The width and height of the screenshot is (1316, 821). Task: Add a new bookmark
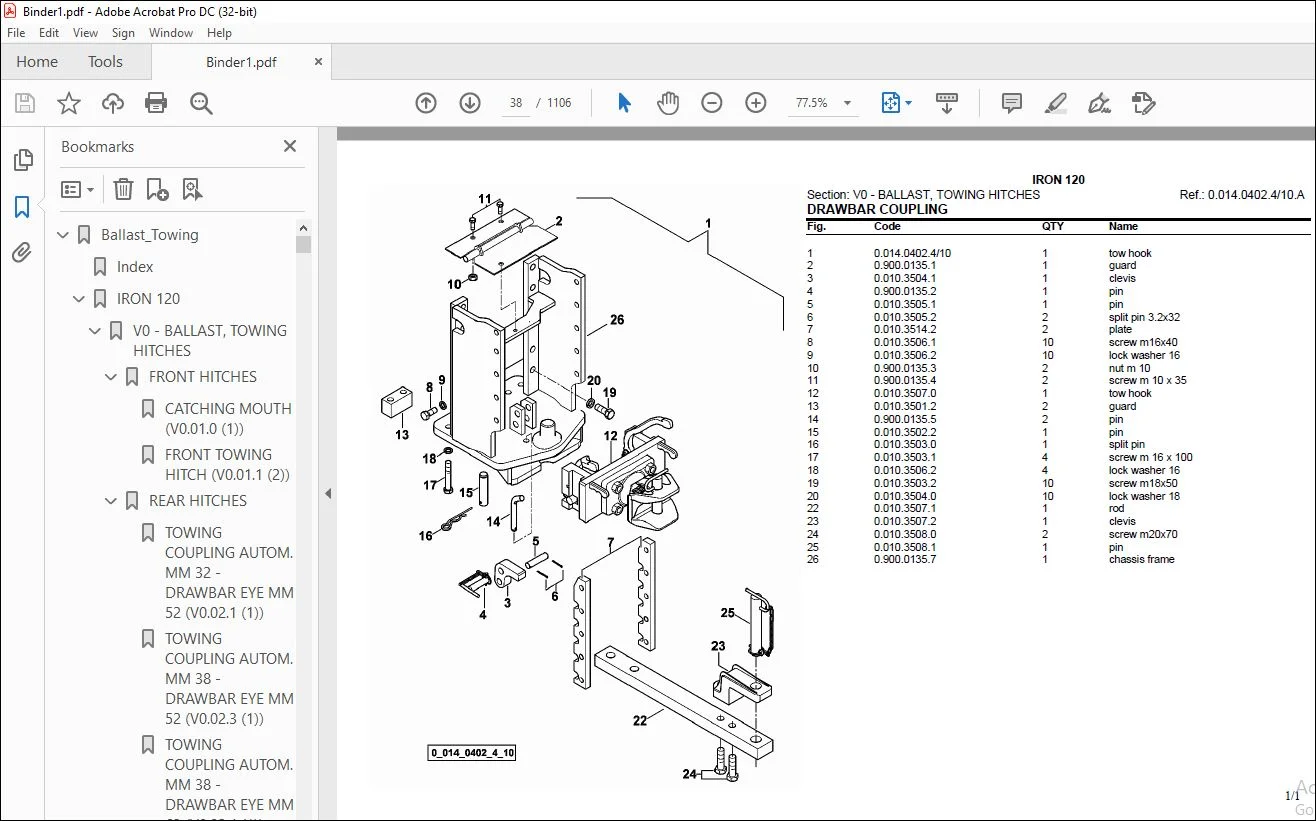[157, 189]
